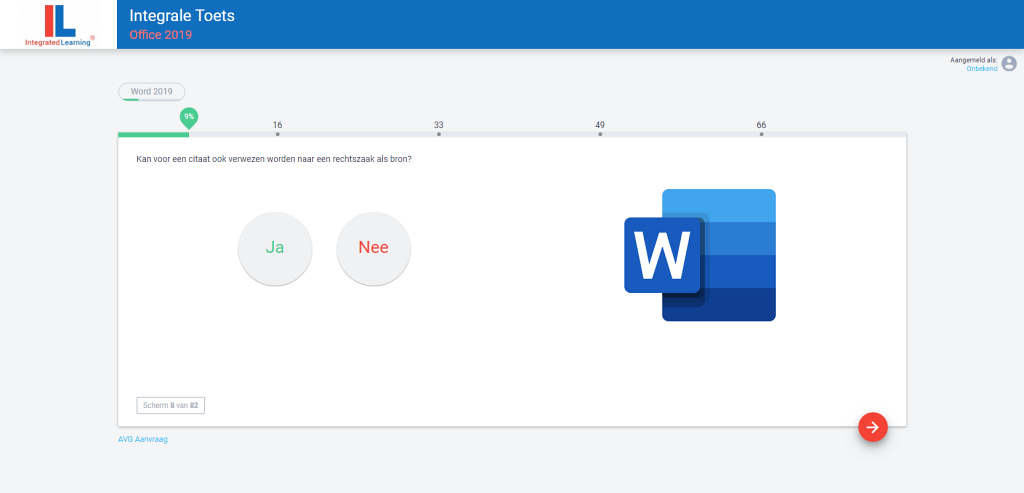Open the user account avatar icon
The height and width of the screenshot is (493, 1024).
pyautogui.click(x=1009, y=64)
